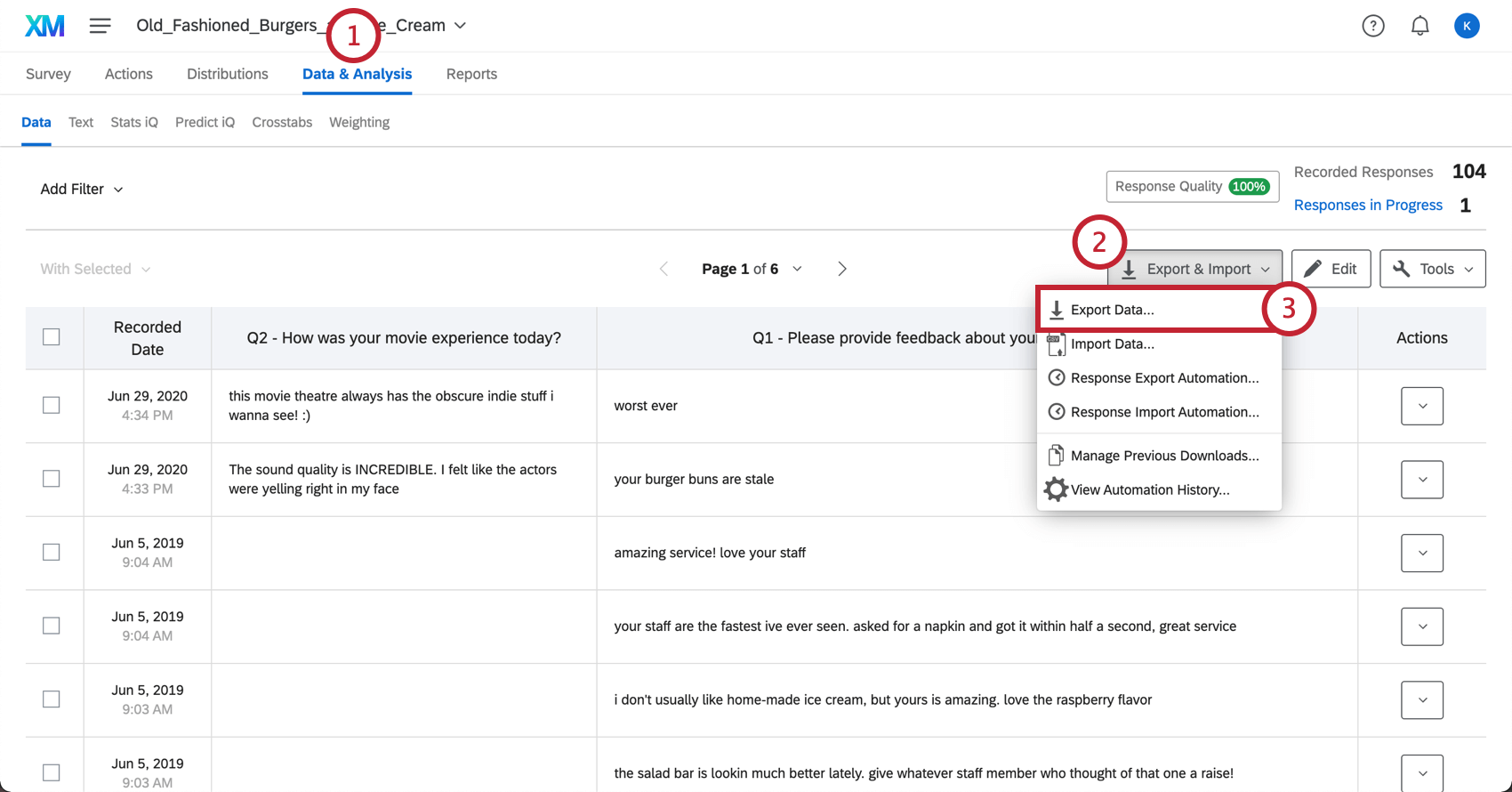Expand actions dropdown for first response row
This screenshot has height=792, width=1512.
pos(1421,406)
